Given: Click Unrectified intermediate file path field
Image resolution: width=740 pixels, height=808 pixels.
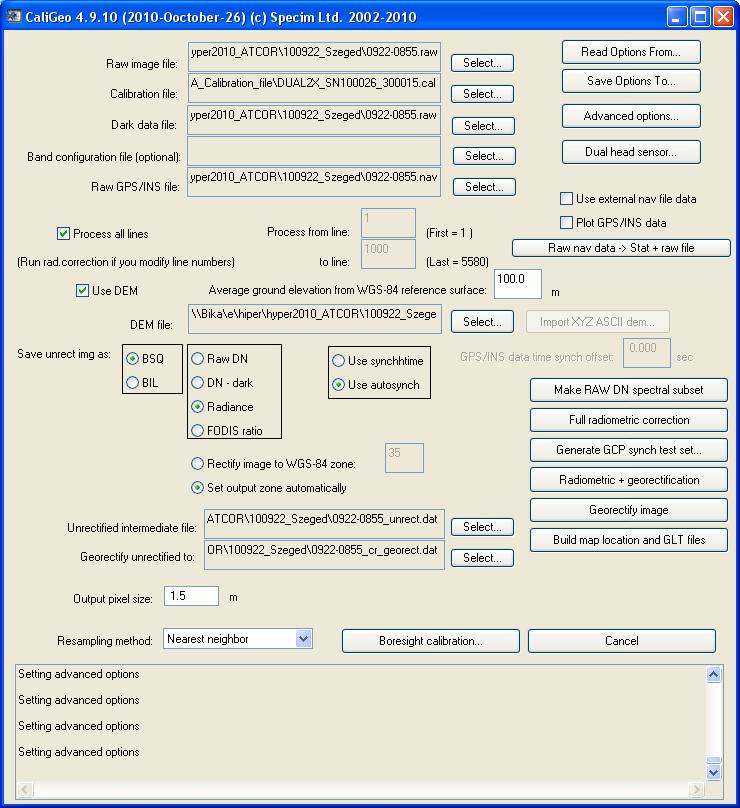Looking at the screenshot, I should tap(325, 524).
